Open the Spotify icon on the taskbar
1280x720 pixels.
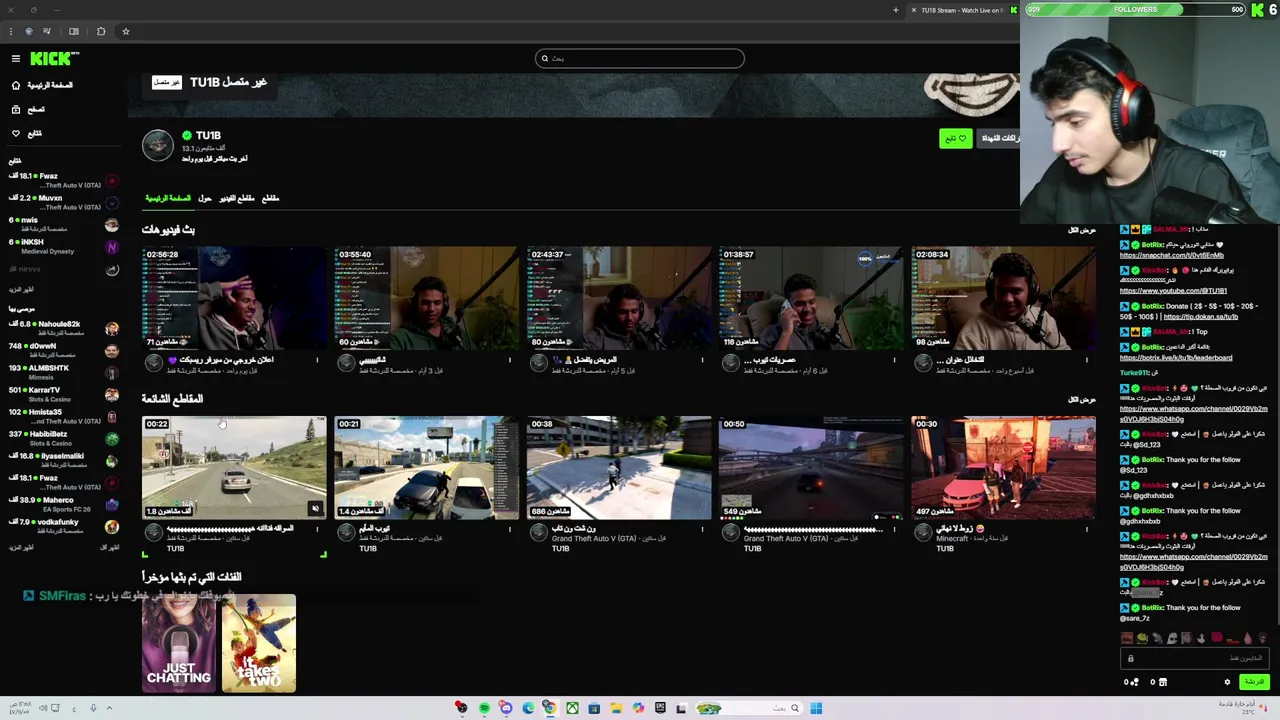click(x=484, y=709)
